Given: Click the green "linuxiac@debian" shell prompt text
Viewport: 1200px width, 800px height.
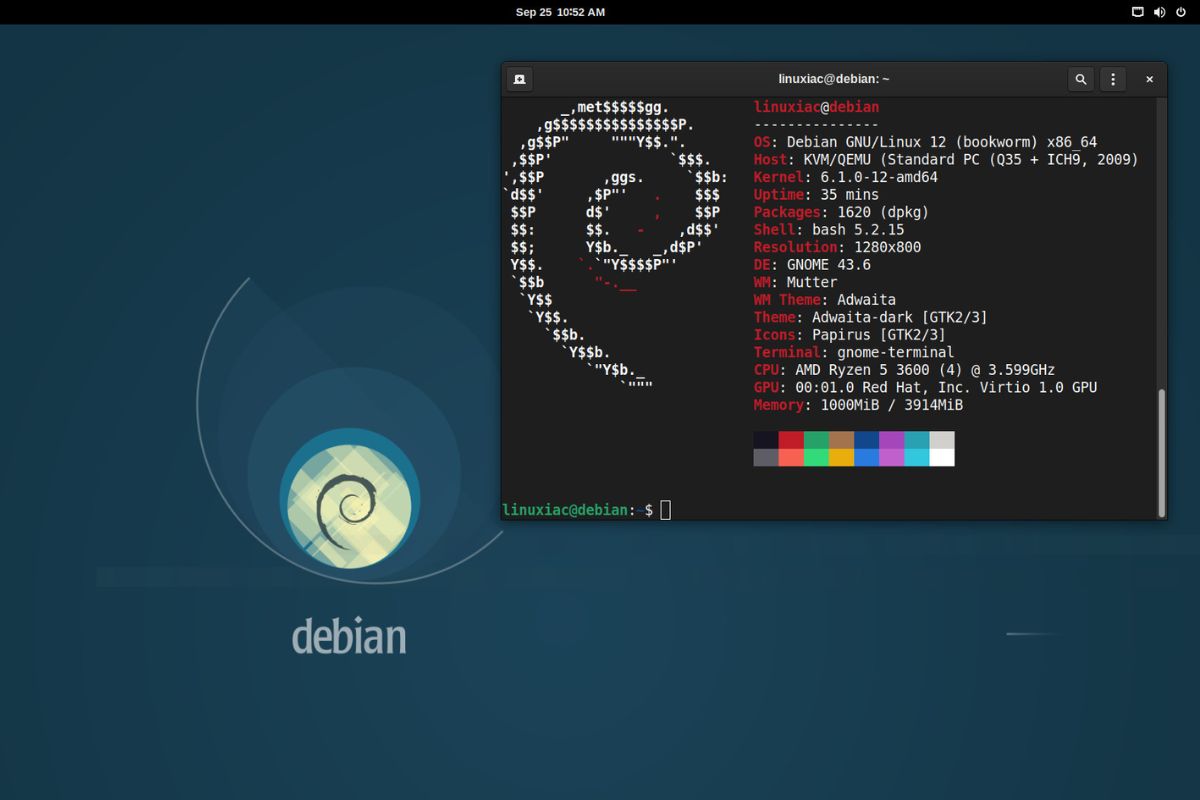Looking at the screenshot, I should coord(565,510).
